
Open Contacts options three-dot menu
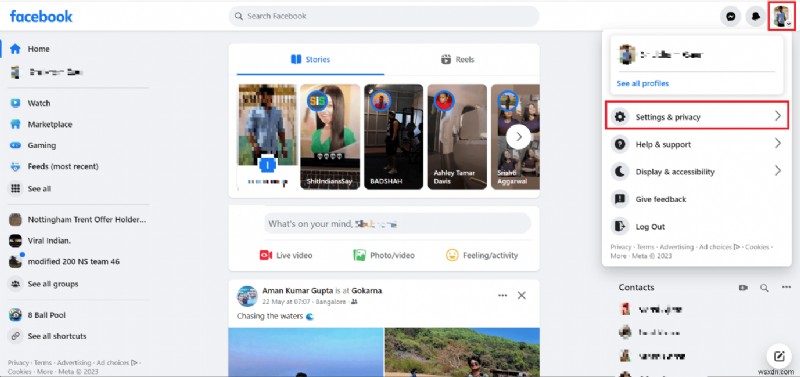click(786, 288)
